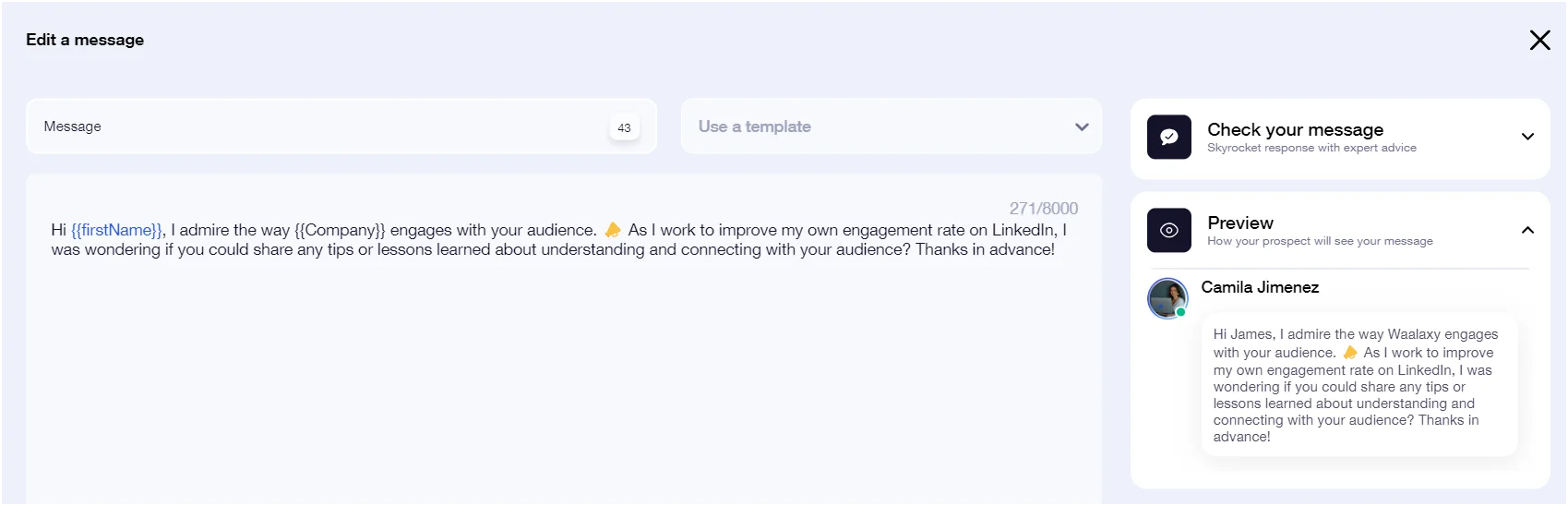Collapse the Preview panel chevron

click(x=1527, y=230)
